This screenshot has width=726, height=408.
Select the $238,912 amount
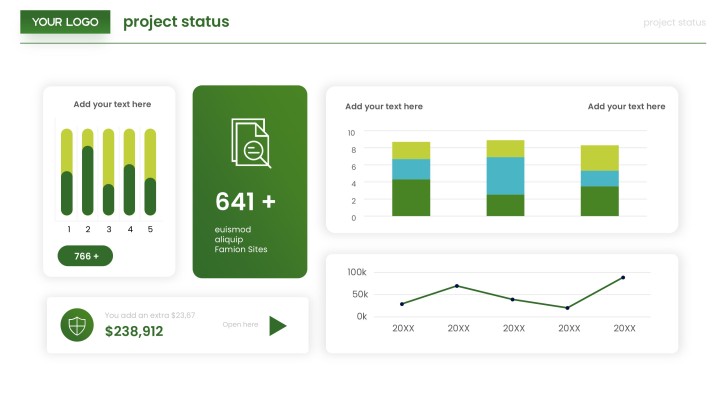coord(134,331)
